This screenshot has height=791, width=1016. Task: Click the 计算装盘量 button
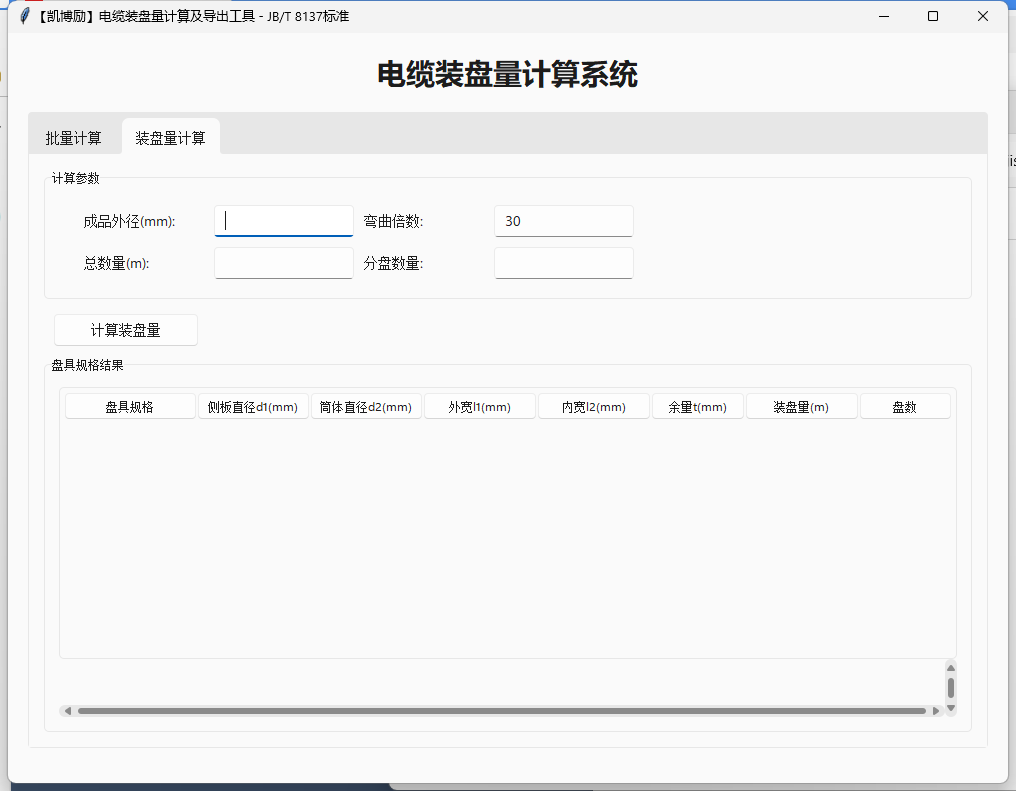pos(125,329)
